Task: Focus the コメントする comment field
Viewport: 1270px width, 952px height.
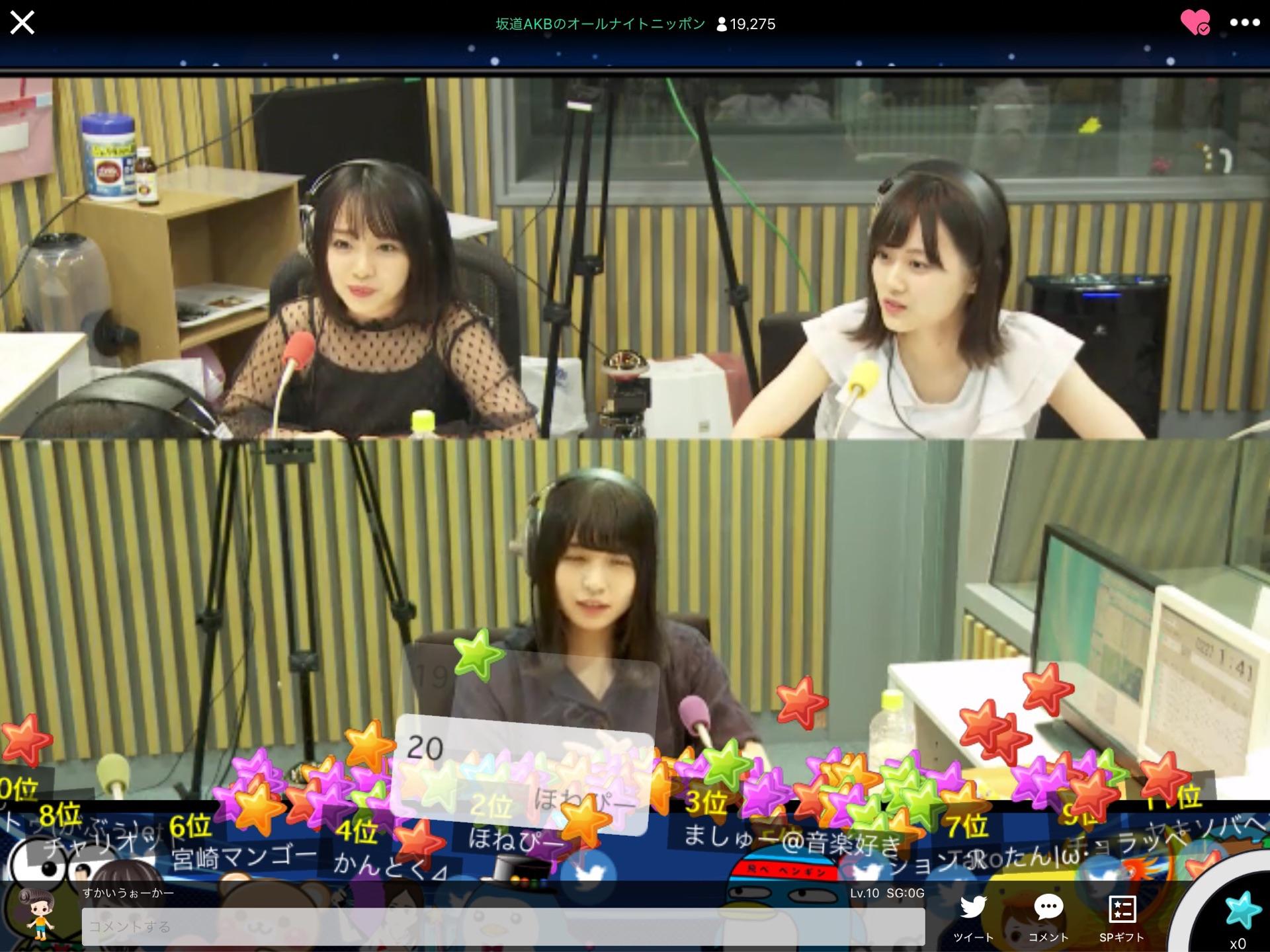Action: [x=503, y=926]
